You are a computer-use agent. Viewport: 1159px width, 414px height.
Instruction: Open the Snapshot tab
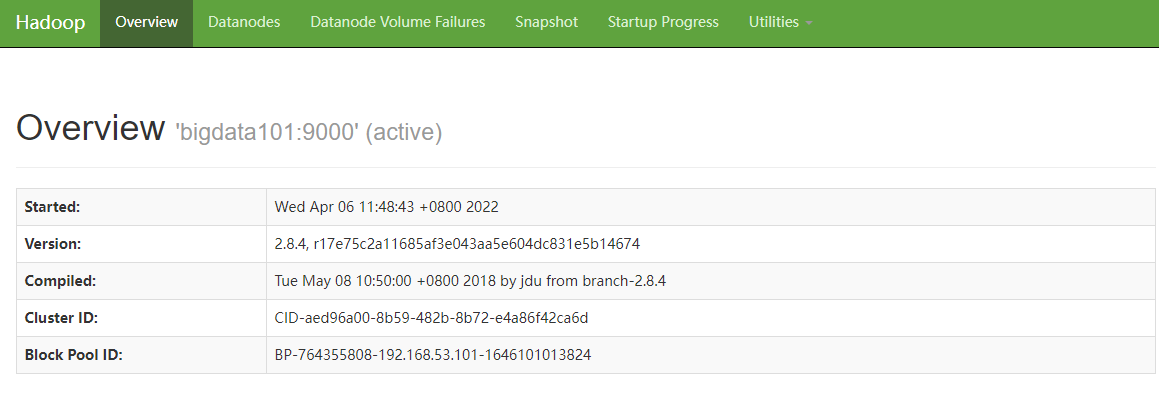[x=546, y=22]
